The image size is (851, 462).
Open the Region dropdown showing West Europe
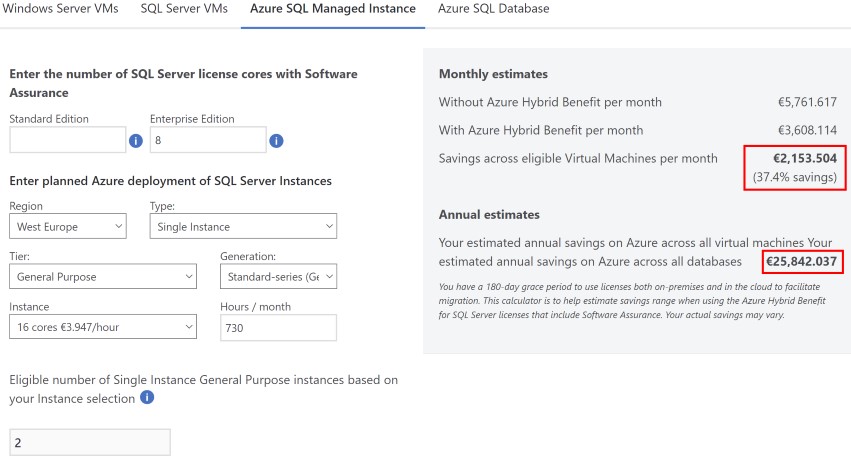[68, 227]
